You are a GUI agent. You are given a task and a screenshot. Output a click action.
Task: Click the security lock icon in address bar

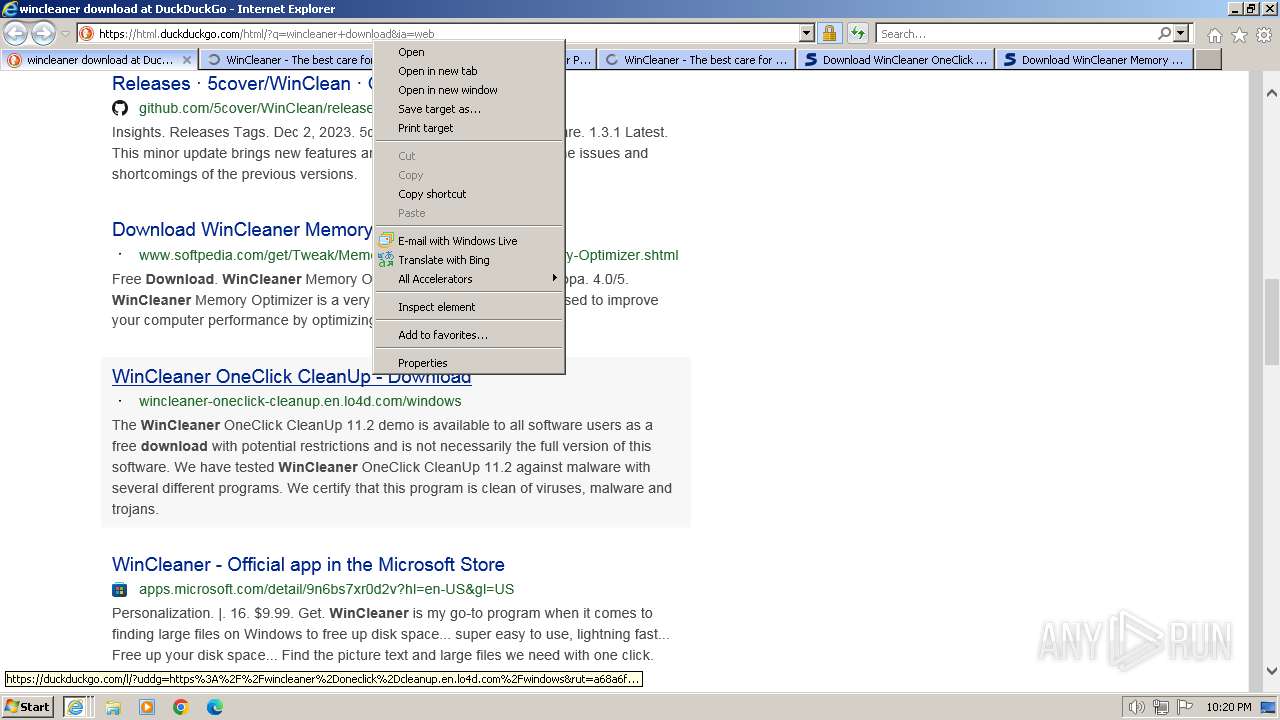(829, 33)
